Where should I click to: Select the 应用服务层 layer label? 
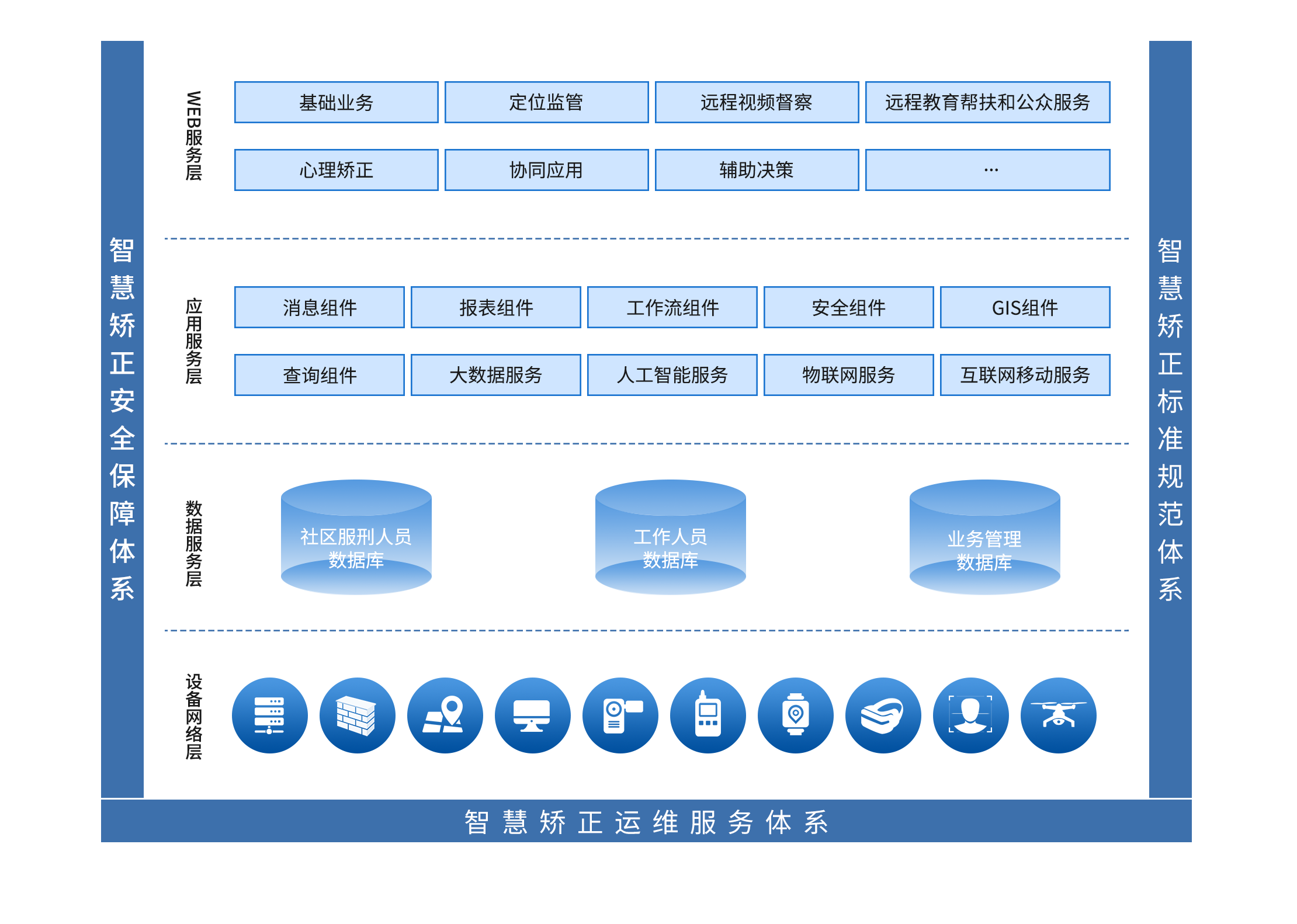(194, 341)
